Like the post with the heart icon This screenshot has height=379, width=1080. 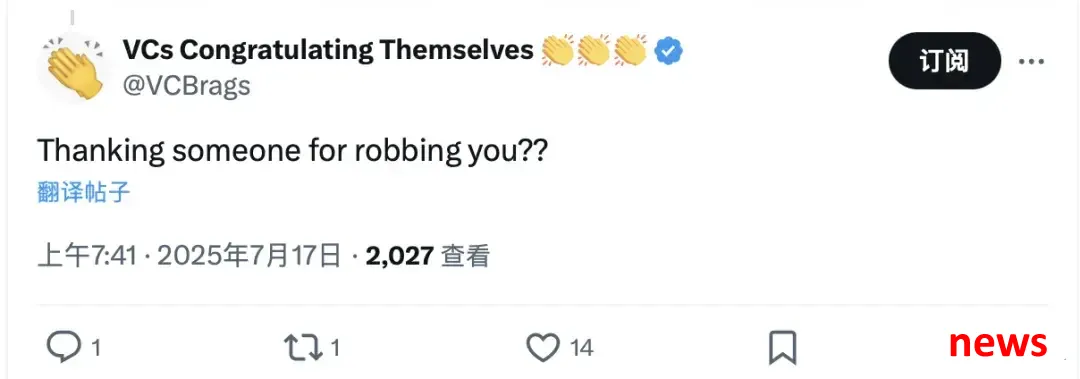tap(543, 347)
